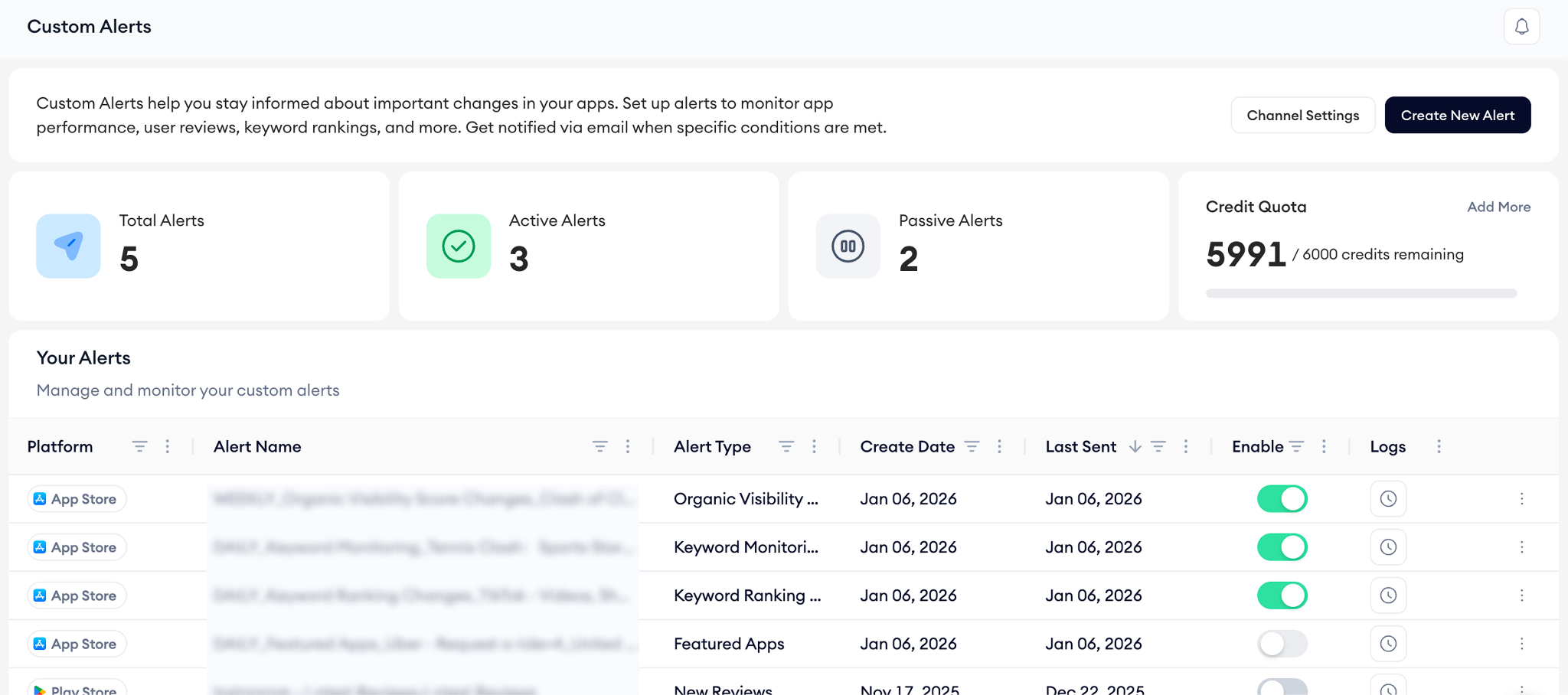1568x695 pixels.
Task: Click filter icon in Create Date column
Action: point(972,446)
